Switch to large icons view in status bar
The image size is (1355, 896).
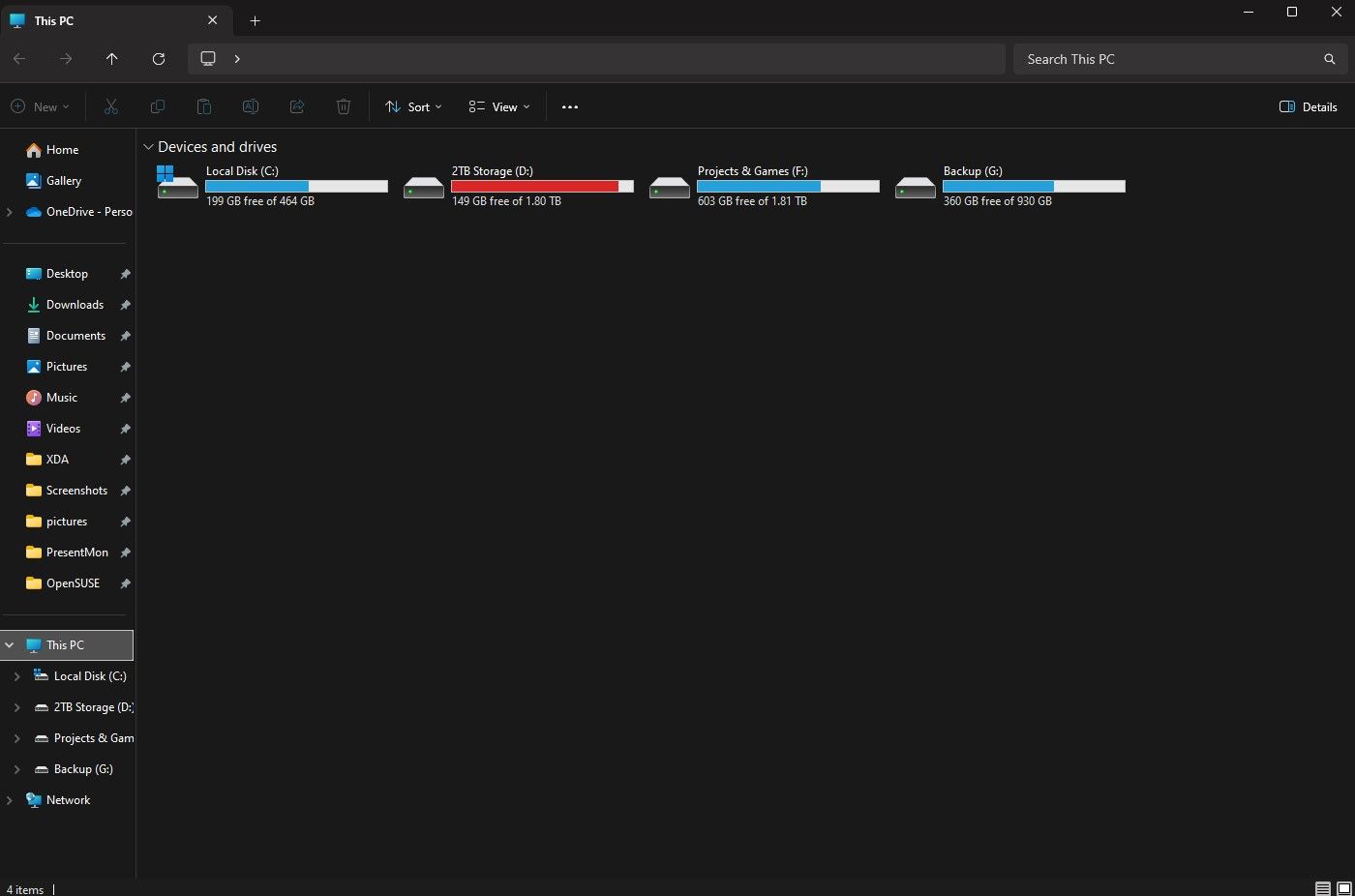[x=1343, y=888]
